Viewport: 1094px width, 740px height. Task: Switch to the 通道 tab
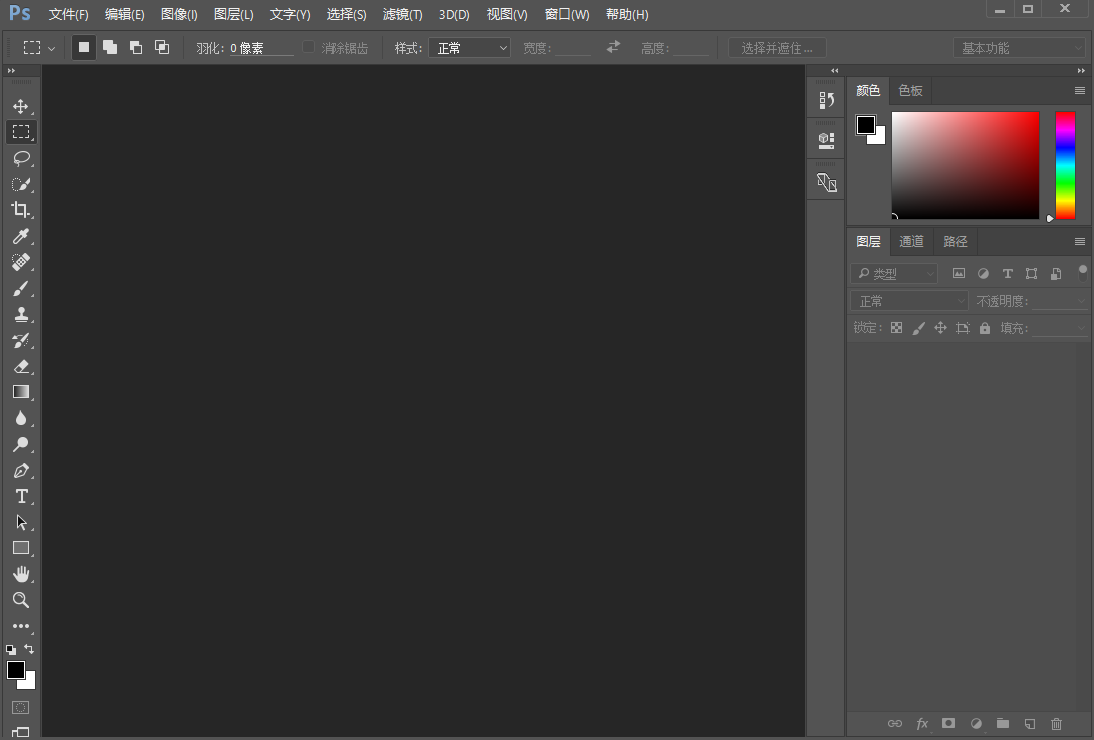[x=911, y=241]
